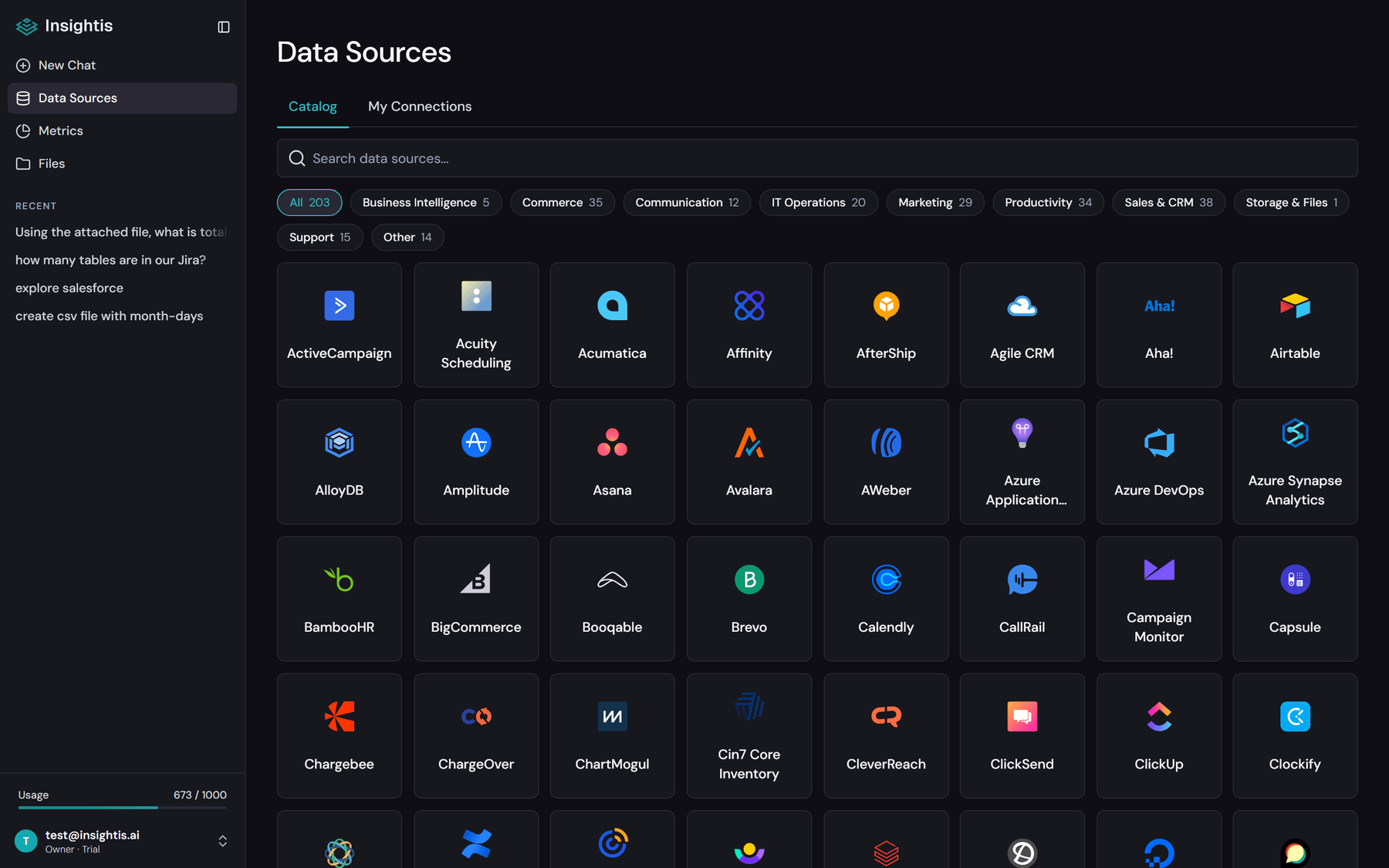Image resolution: width=1389 pixels, height=868 pixels.
Task: Open recent chat about the attached file
Action: click(x=123, y=232)
